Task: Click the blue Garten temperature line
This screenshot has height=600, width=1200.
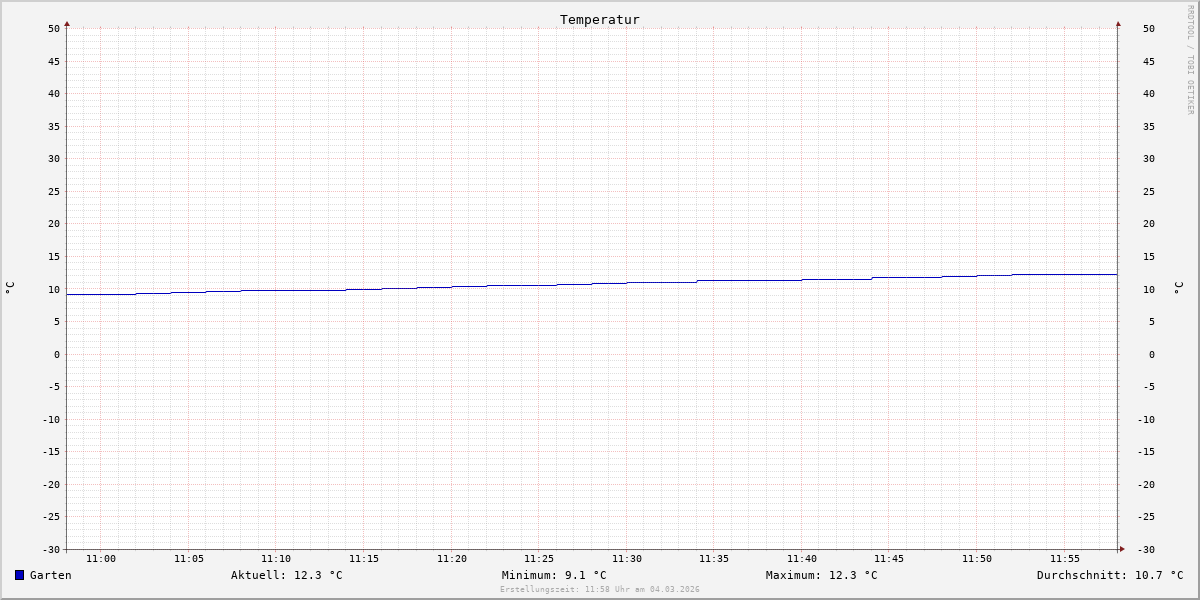Action: tap(592, 284)
